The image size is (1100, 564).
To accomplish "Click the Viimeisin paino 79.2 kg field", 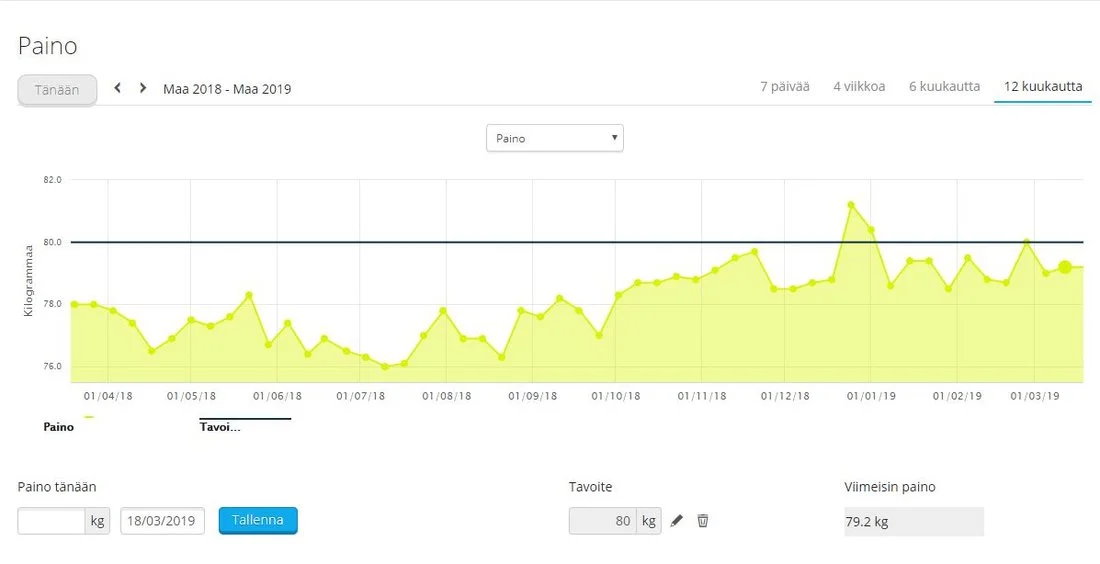I will [913, 522].
